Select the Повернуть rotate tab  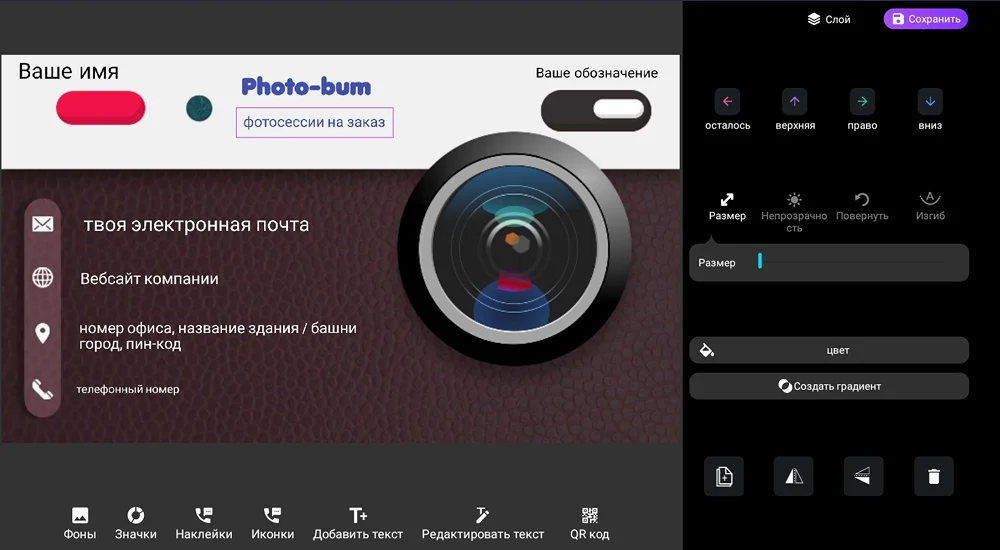pyautogui.click(x=862, y=206)
